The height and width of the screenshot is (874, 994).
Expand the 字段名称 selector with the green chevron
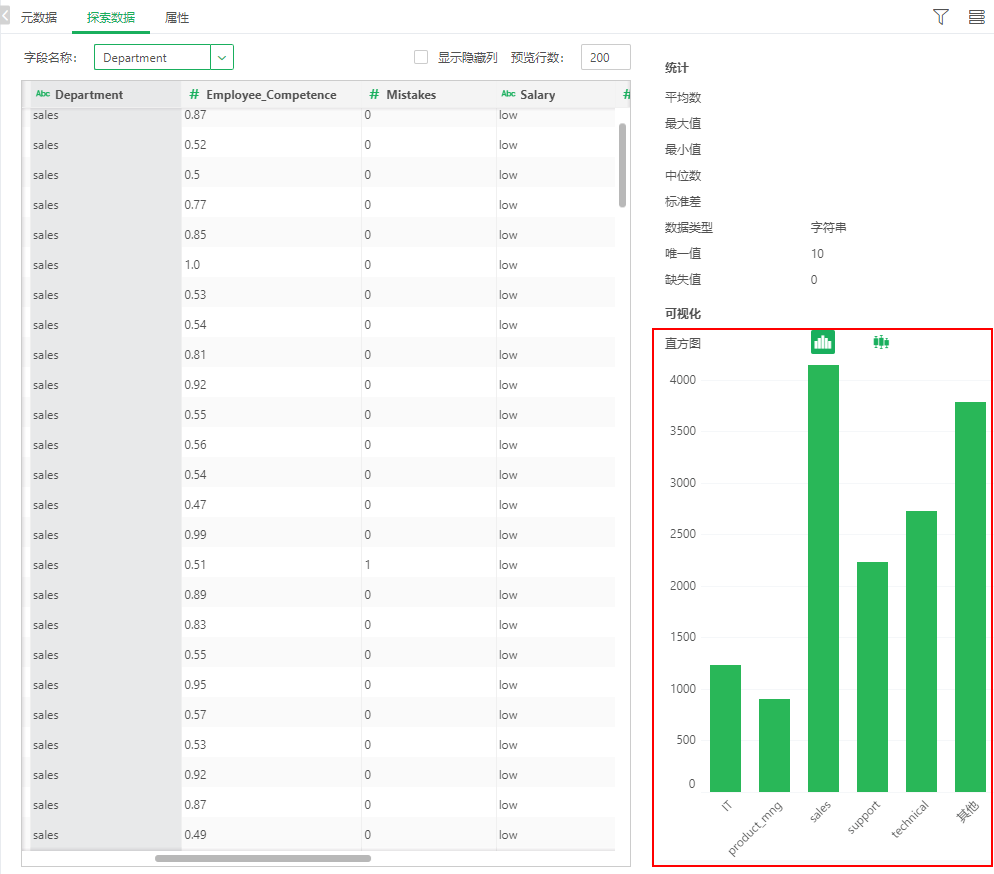224,57
